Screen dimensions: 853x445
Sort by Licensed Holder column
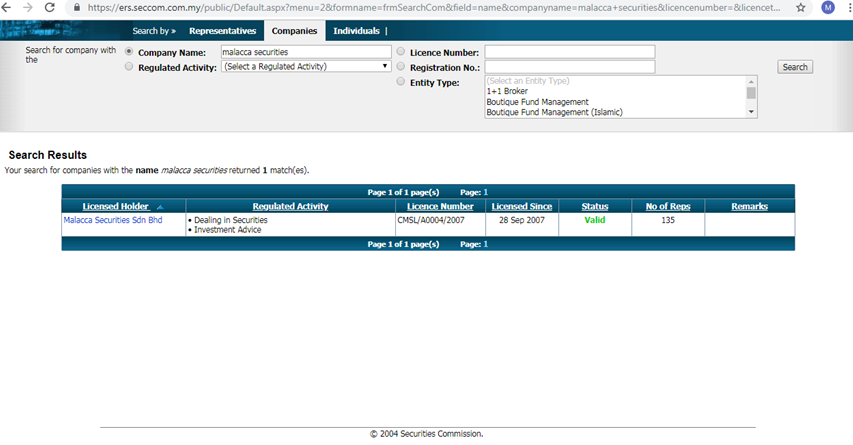115,206
